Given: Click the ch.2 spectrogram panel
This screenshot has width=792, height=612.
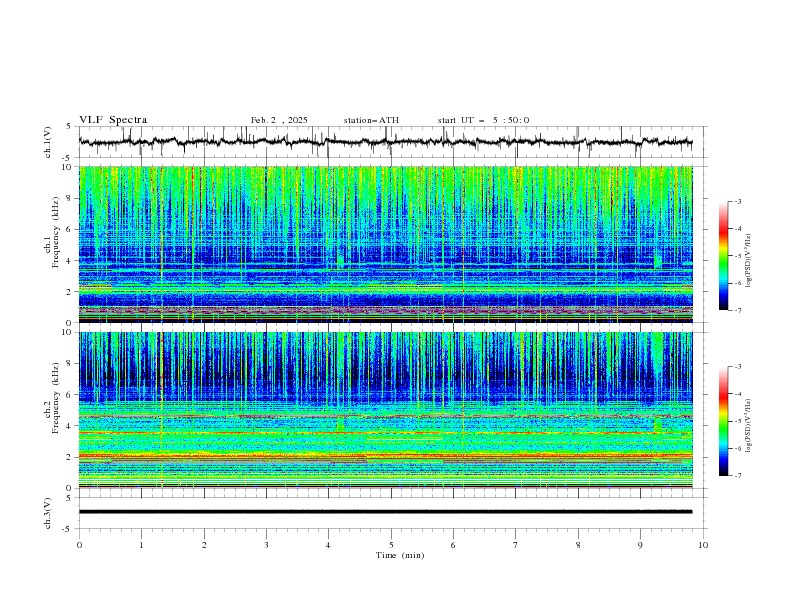Looking at the screenshot, I should [386, 410].
